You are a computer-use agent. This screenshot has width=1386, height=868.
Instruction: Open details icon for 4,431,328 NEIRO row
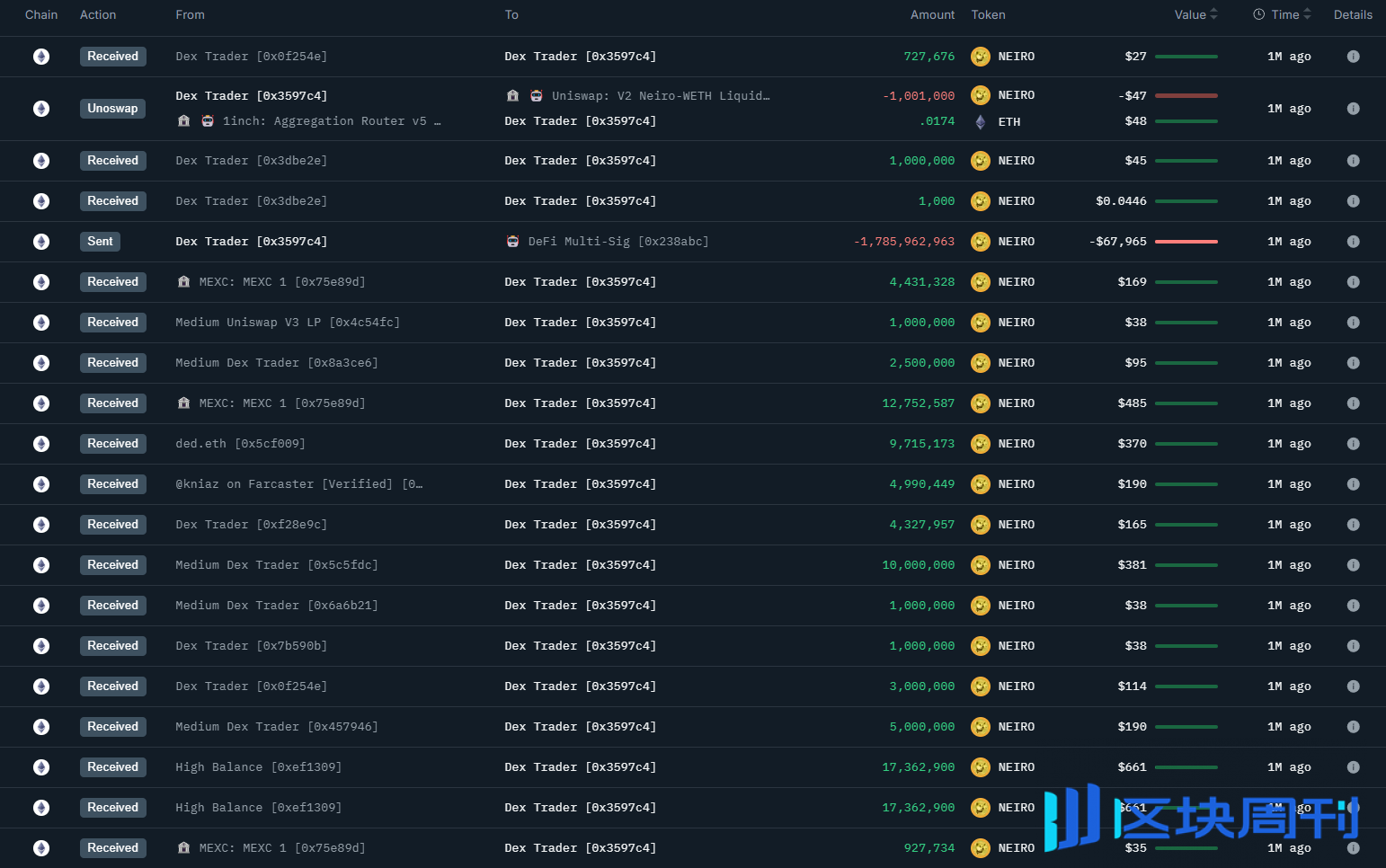(1353, 282)
